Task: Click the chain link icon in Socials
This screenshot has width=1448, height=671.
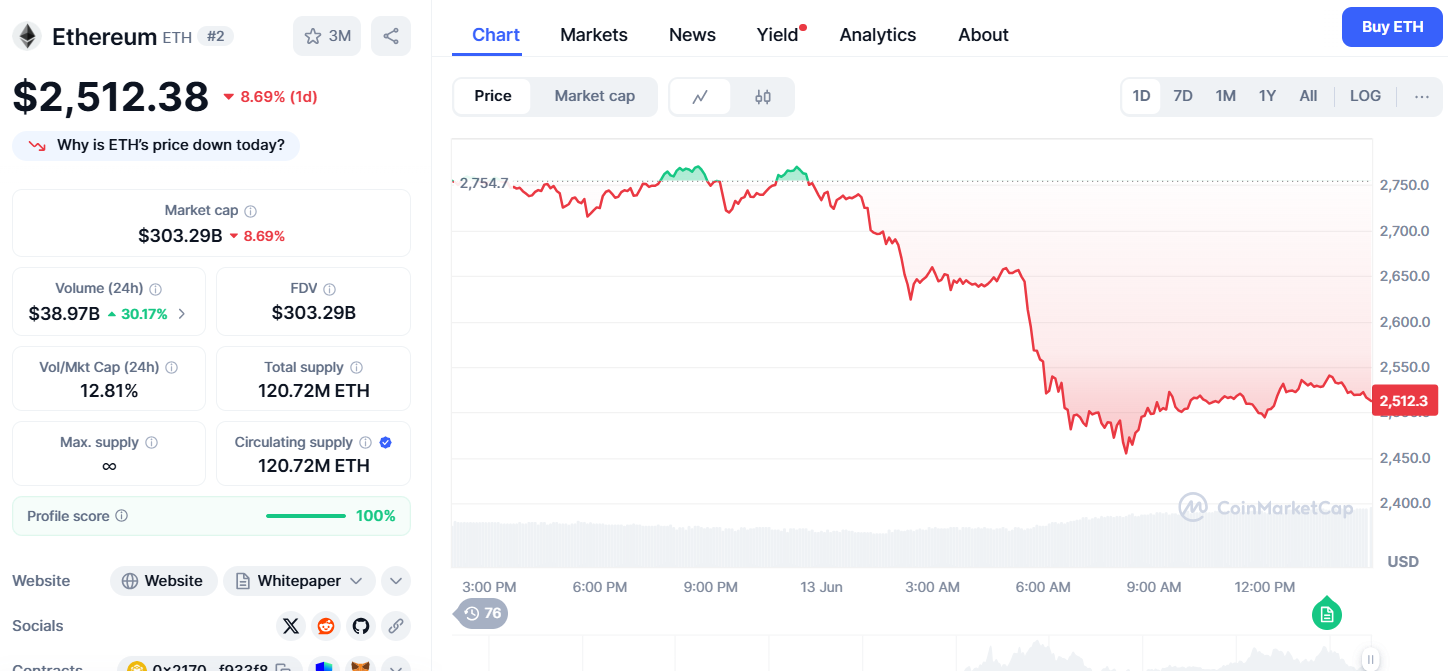Action: point(396,626)
